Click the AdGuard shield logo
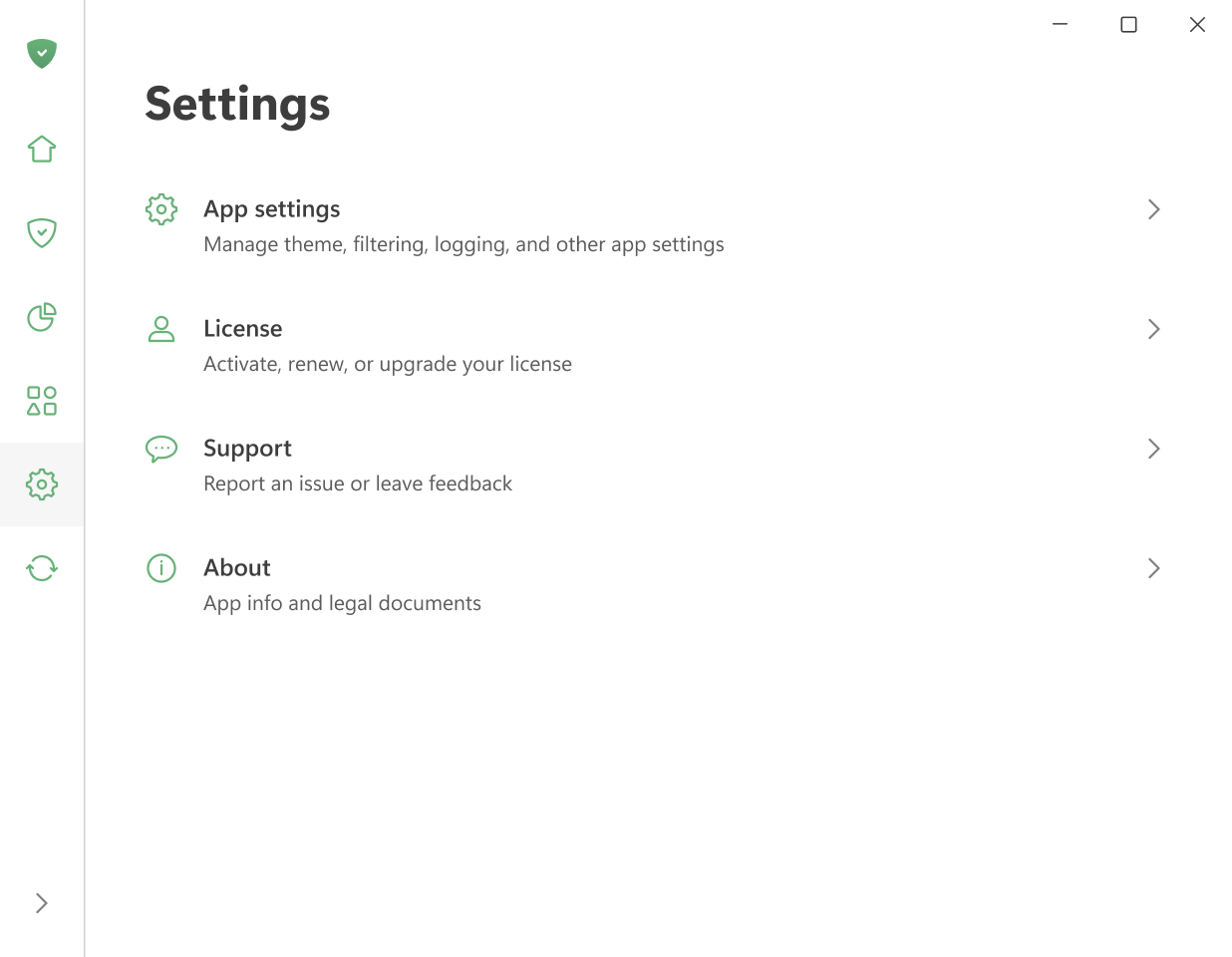The height and width of the screenshot is (957, 1232). tap(42, 53)
